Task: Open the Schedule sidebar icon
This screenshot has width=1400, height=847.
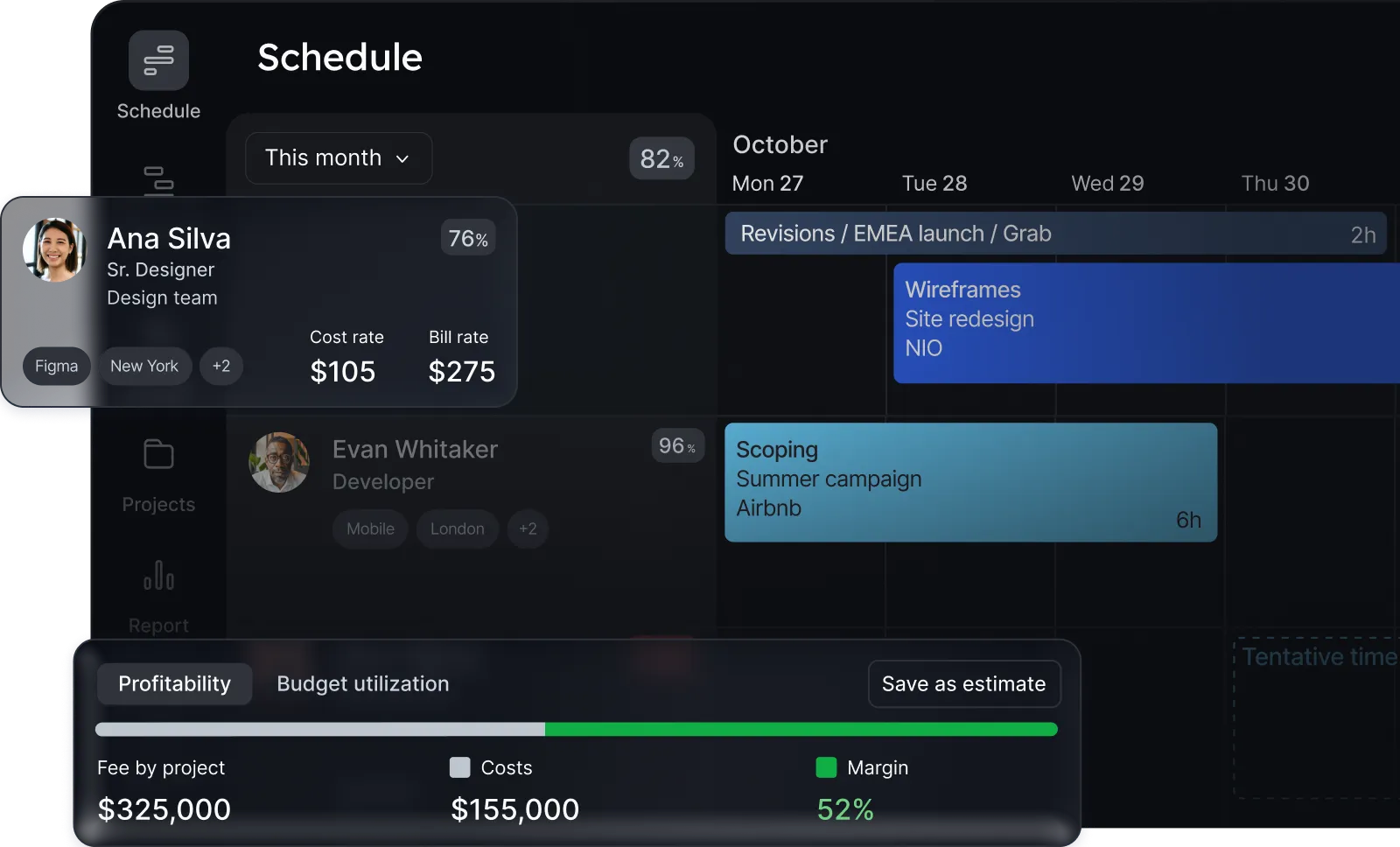Action: pyautogui.click(x=158, y=60)
